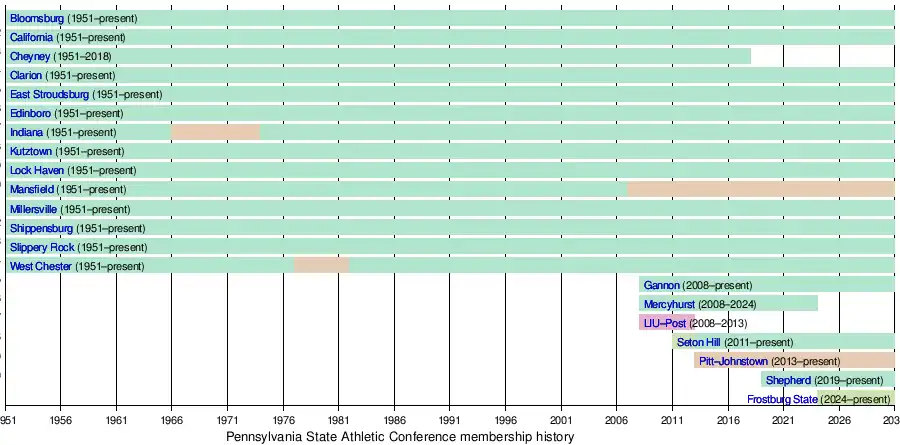The width and height of the screenshot is (900, 445).
Task: Open the East Stroudsburg link
Action: click(49, 95)
